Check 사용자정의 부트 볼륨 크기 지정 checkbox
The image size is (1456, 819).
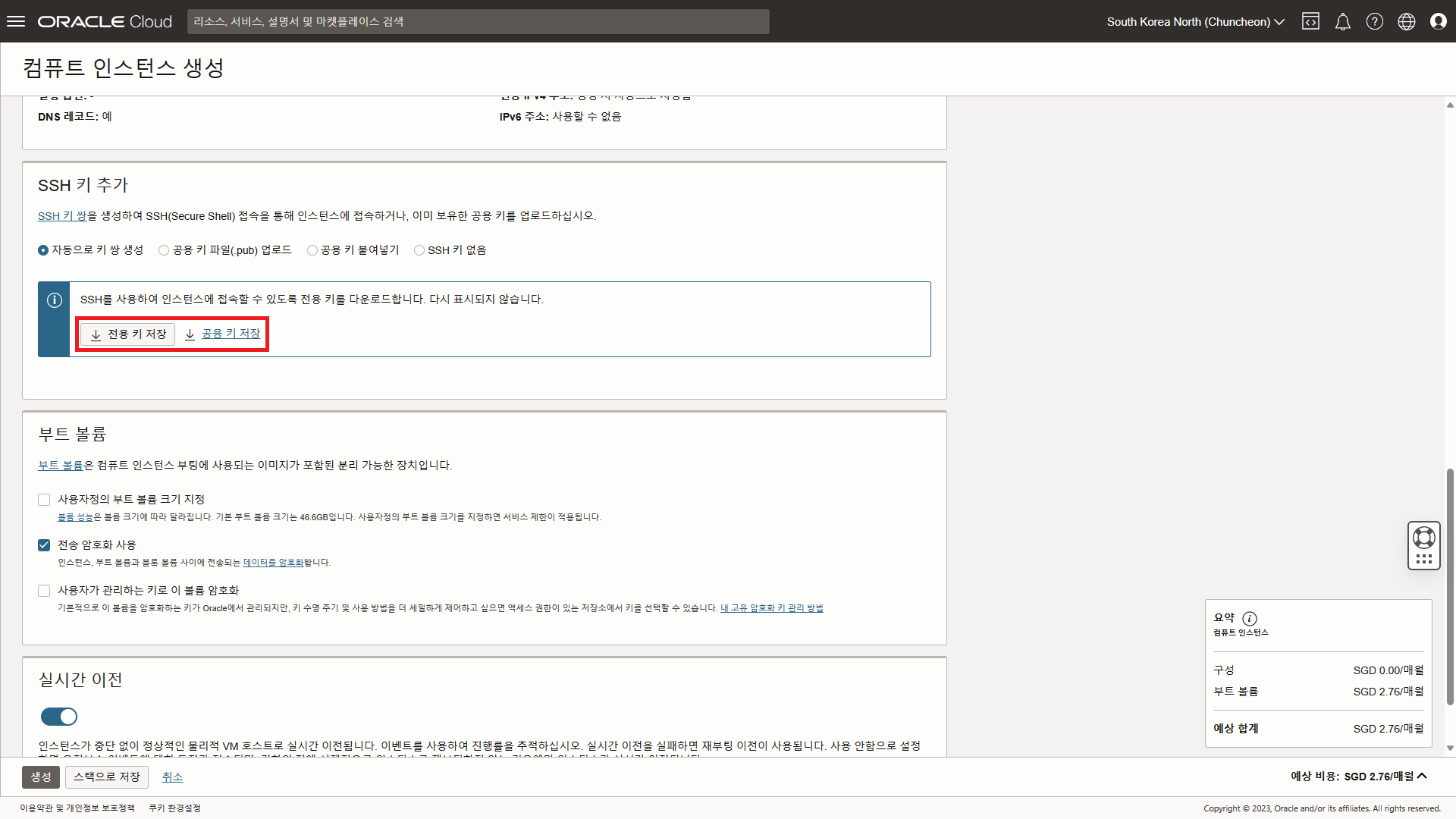(44, 500)
